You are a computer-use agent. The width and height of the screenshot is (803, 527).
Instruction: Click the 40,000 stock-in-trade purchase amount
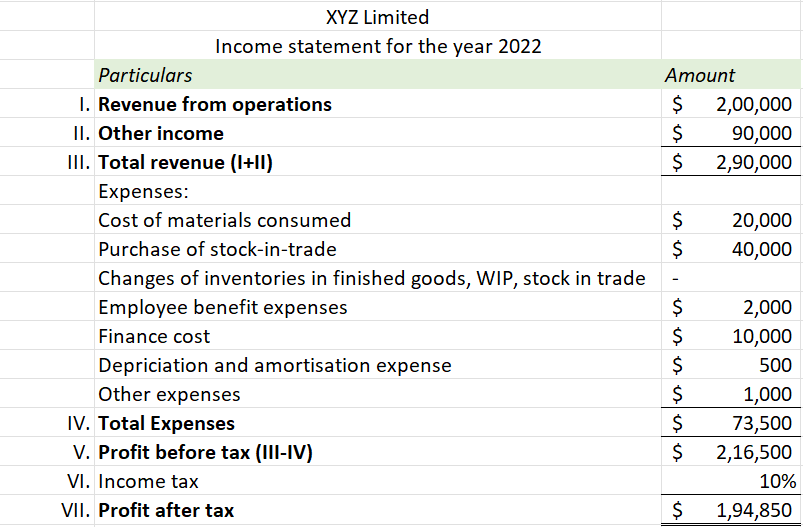pyautogui.click(x=762, y=249)
